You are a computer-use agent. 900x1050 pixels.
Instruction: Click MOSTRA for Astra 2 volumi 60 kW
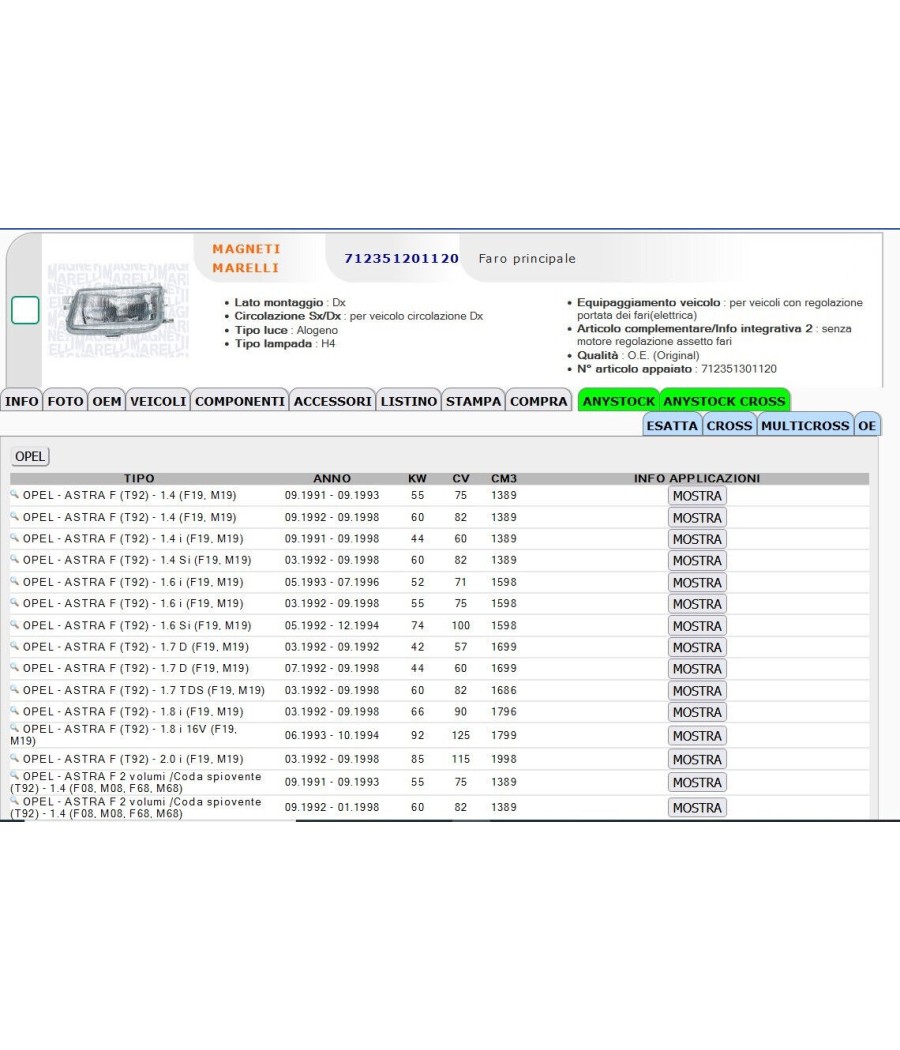point(697,808)
